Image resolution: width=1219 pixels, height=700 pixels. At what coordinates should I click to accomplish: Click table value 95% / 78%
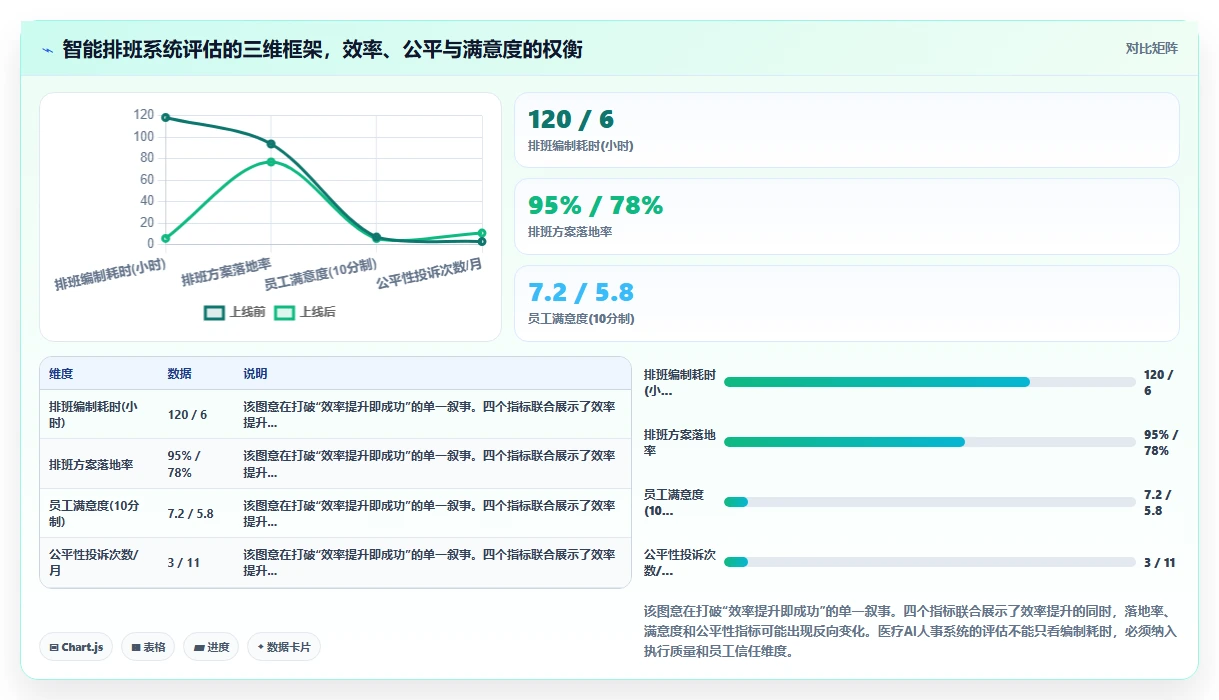tap(186, 464)
